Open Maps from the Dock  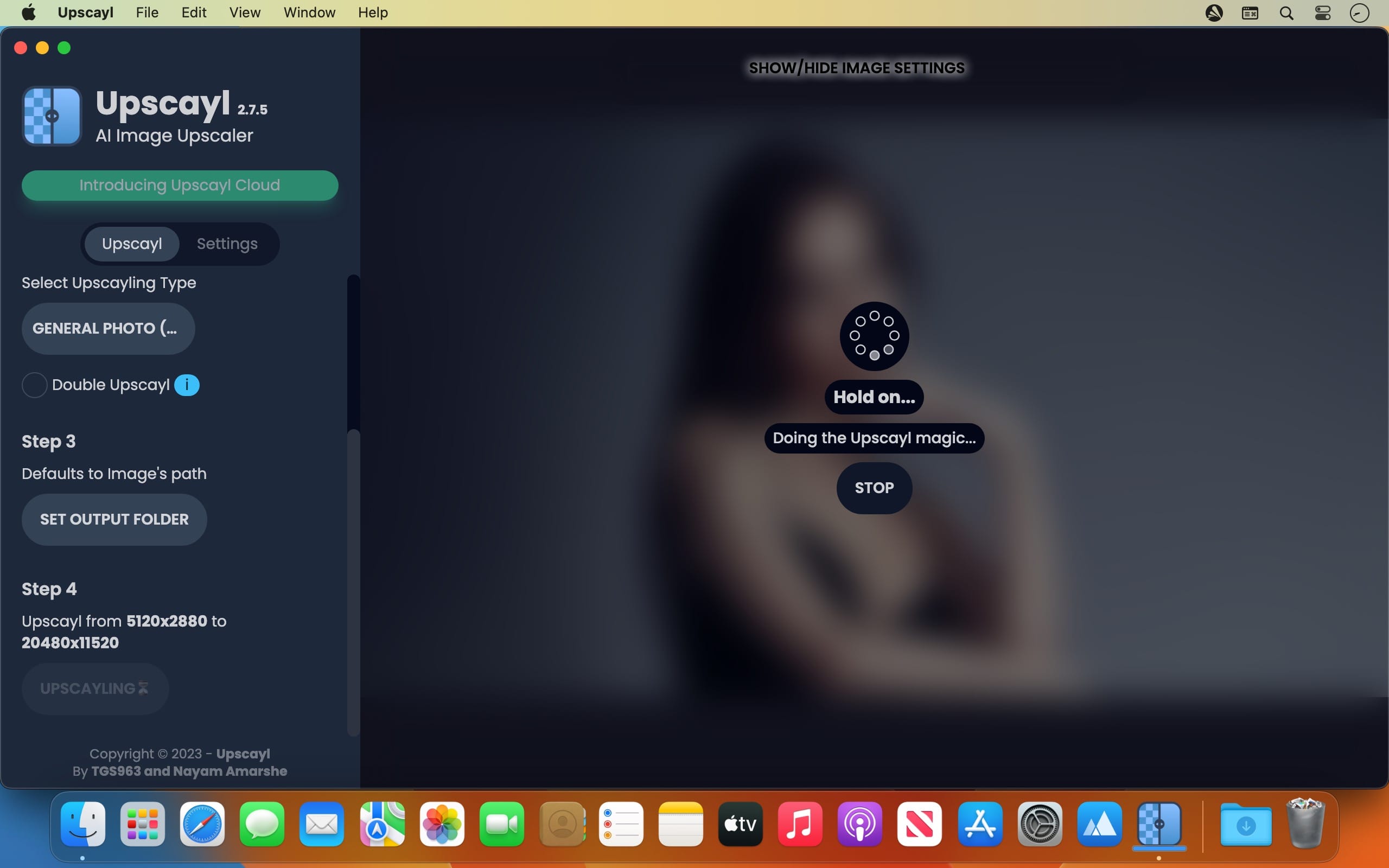coord(383,825)
